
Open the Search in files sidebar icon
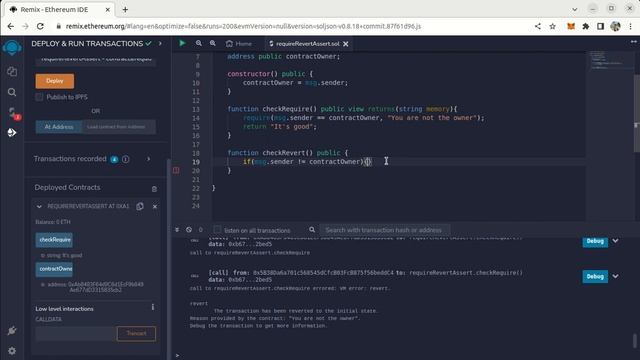[12, 92]
